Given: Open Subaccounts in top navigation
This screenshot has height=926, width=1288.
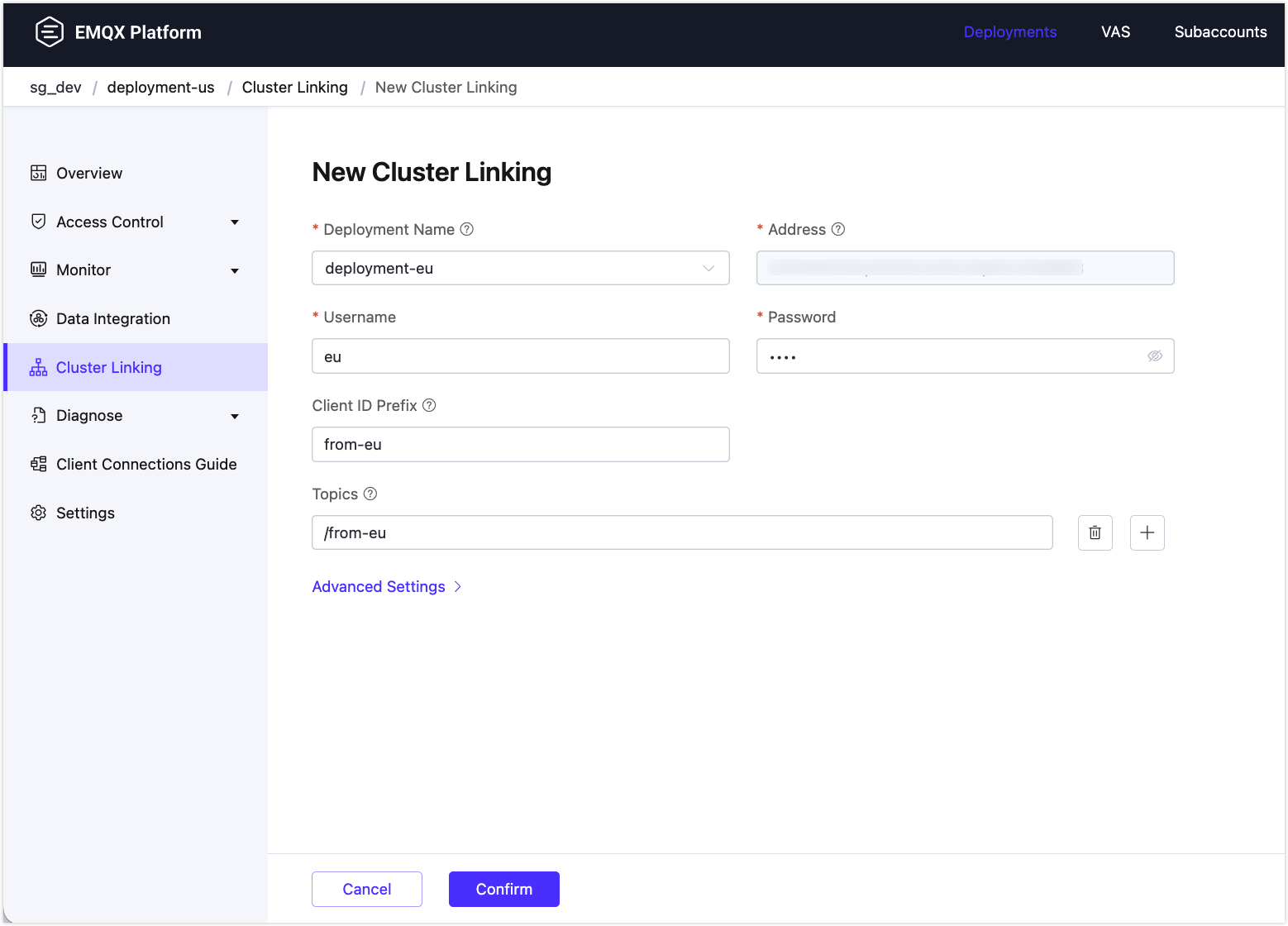Looking at the screenshot, I should click(x=1220, y=32).
